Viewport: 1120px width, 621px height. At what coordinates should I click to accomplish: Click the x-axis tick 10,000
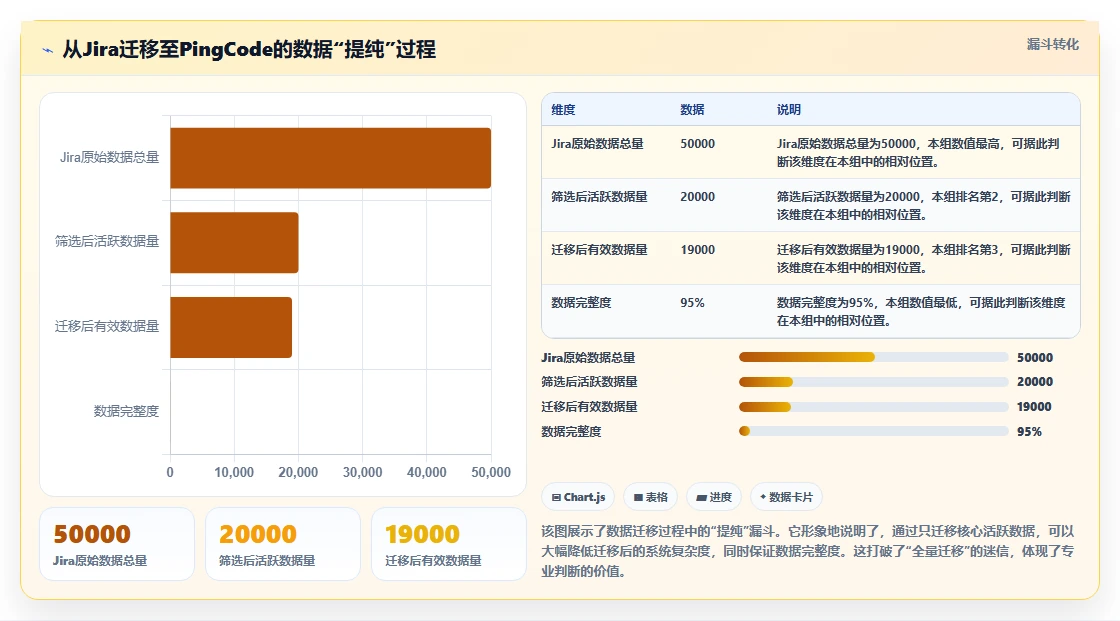coord(234,472)
